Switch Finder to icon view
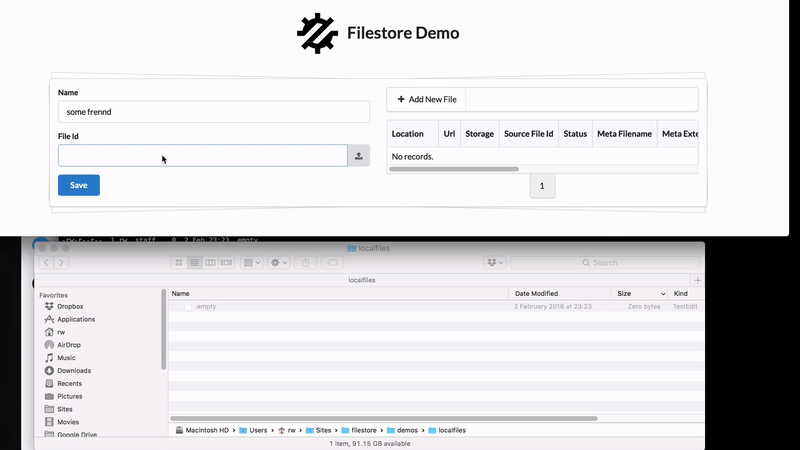This screenshot has width=800, height=450. pyautogui.click(x=179, y=263)
